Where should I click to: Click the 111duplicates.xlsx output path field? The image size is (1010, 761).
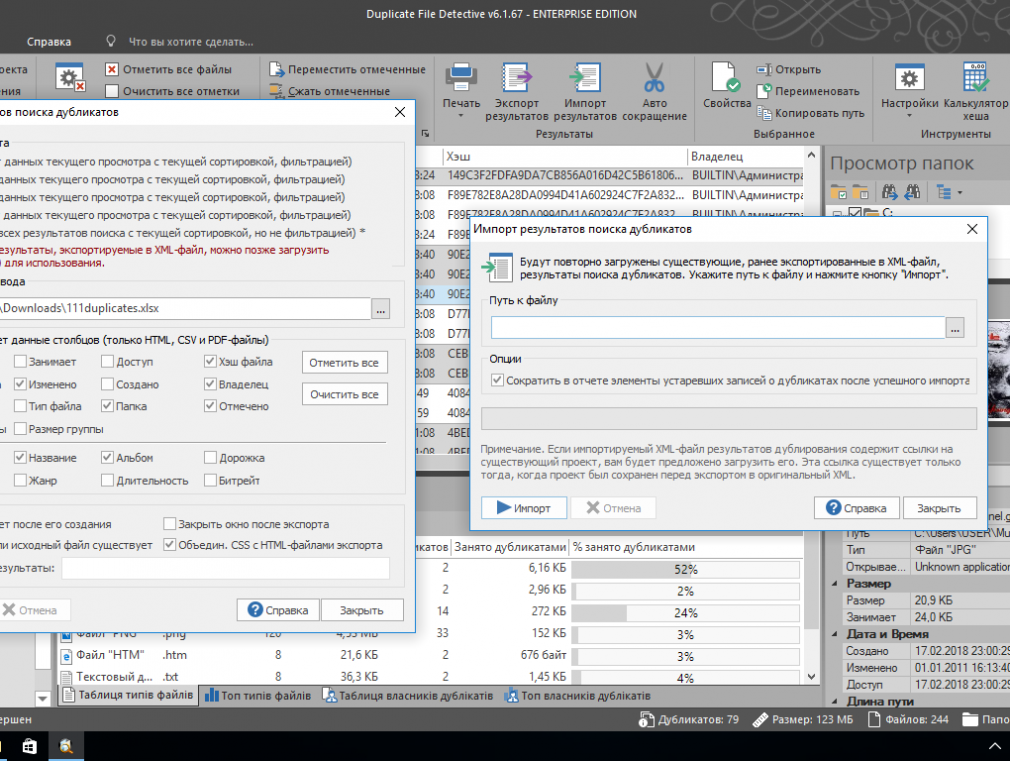tap(185, 308)
